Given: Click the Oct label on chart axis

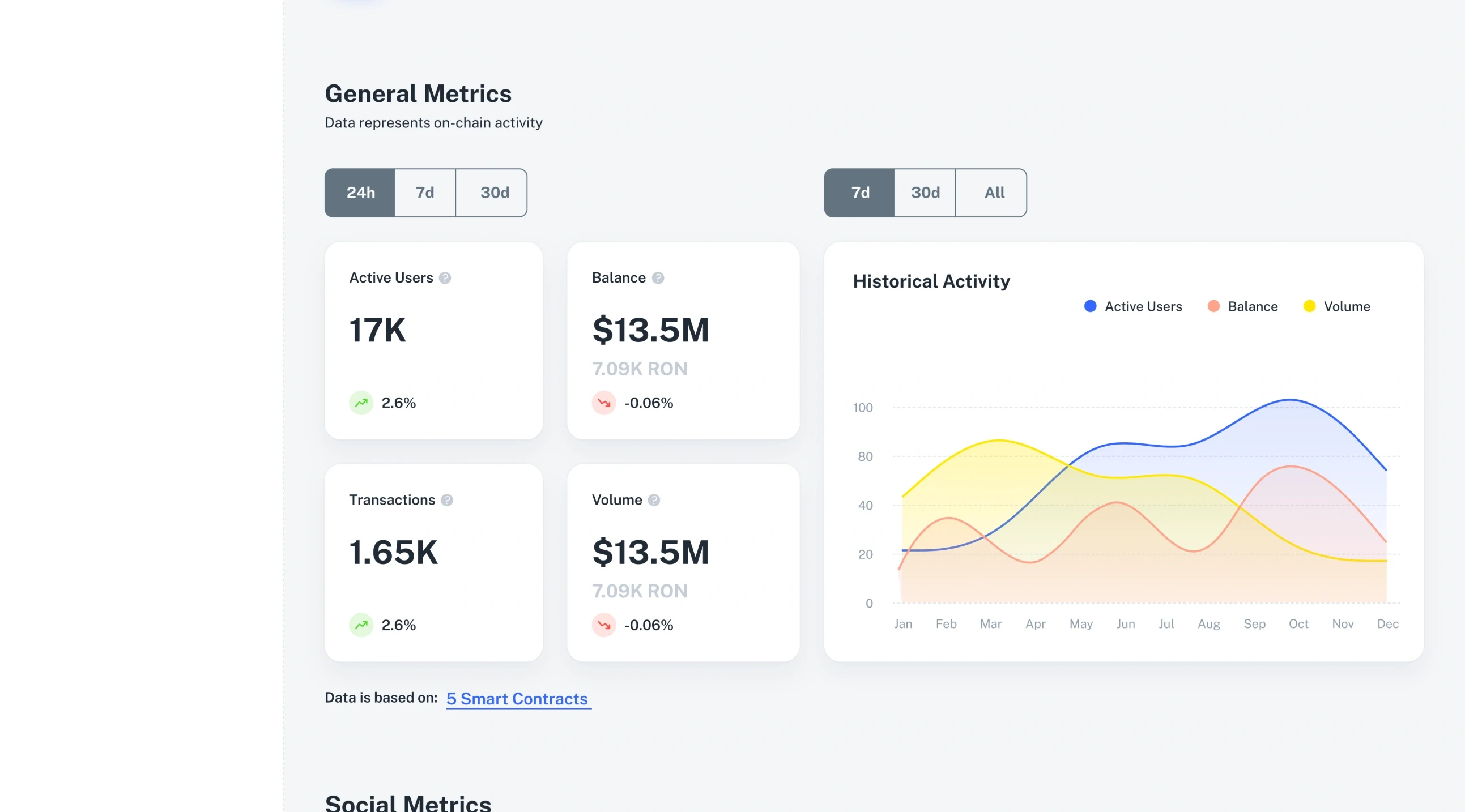Looking at the screenshot, I should [x=1298, y=625].
